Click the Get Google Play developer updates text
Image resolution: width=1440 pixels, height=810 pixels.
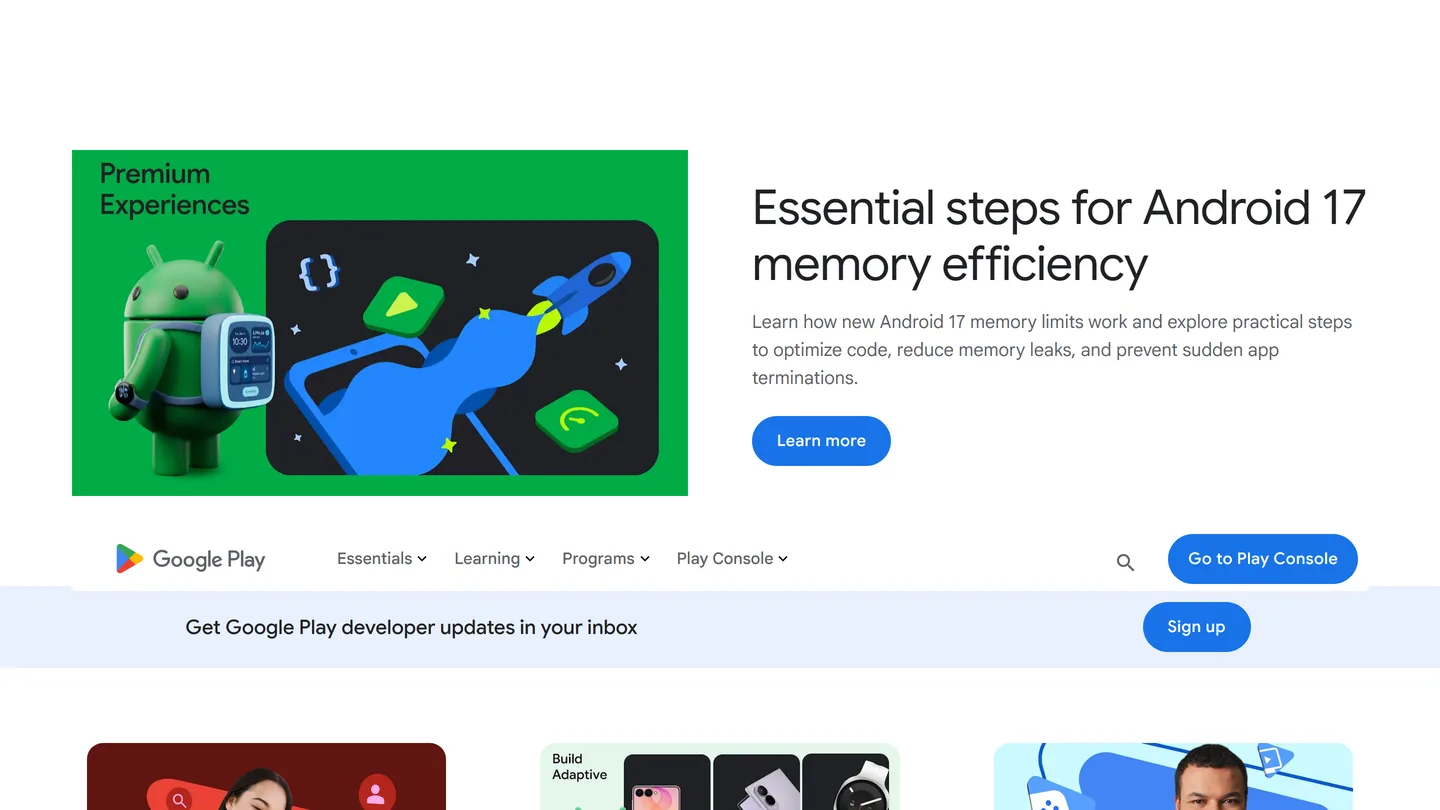click(x=411, y=627)
